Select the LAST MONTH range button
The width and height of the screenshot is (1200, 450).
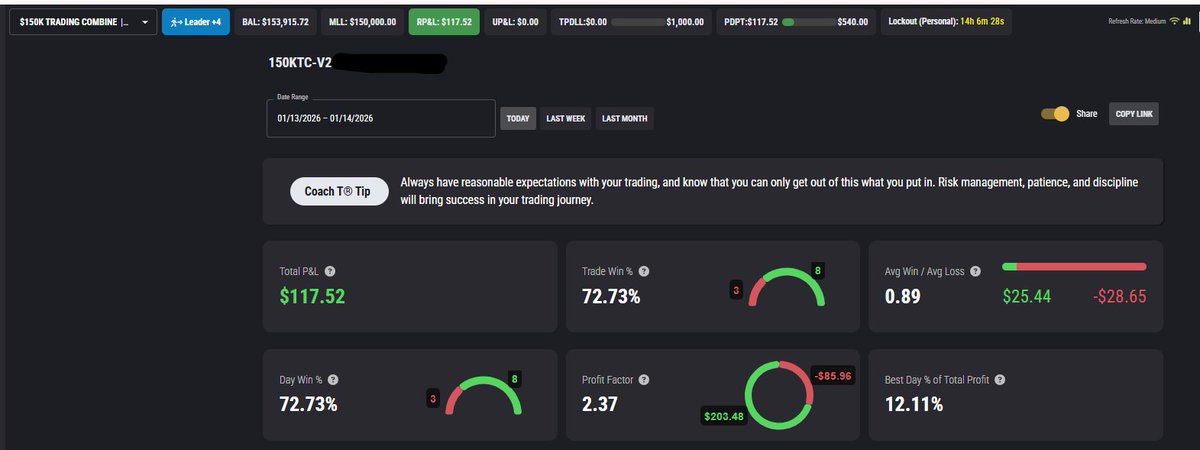coord(625,118)
